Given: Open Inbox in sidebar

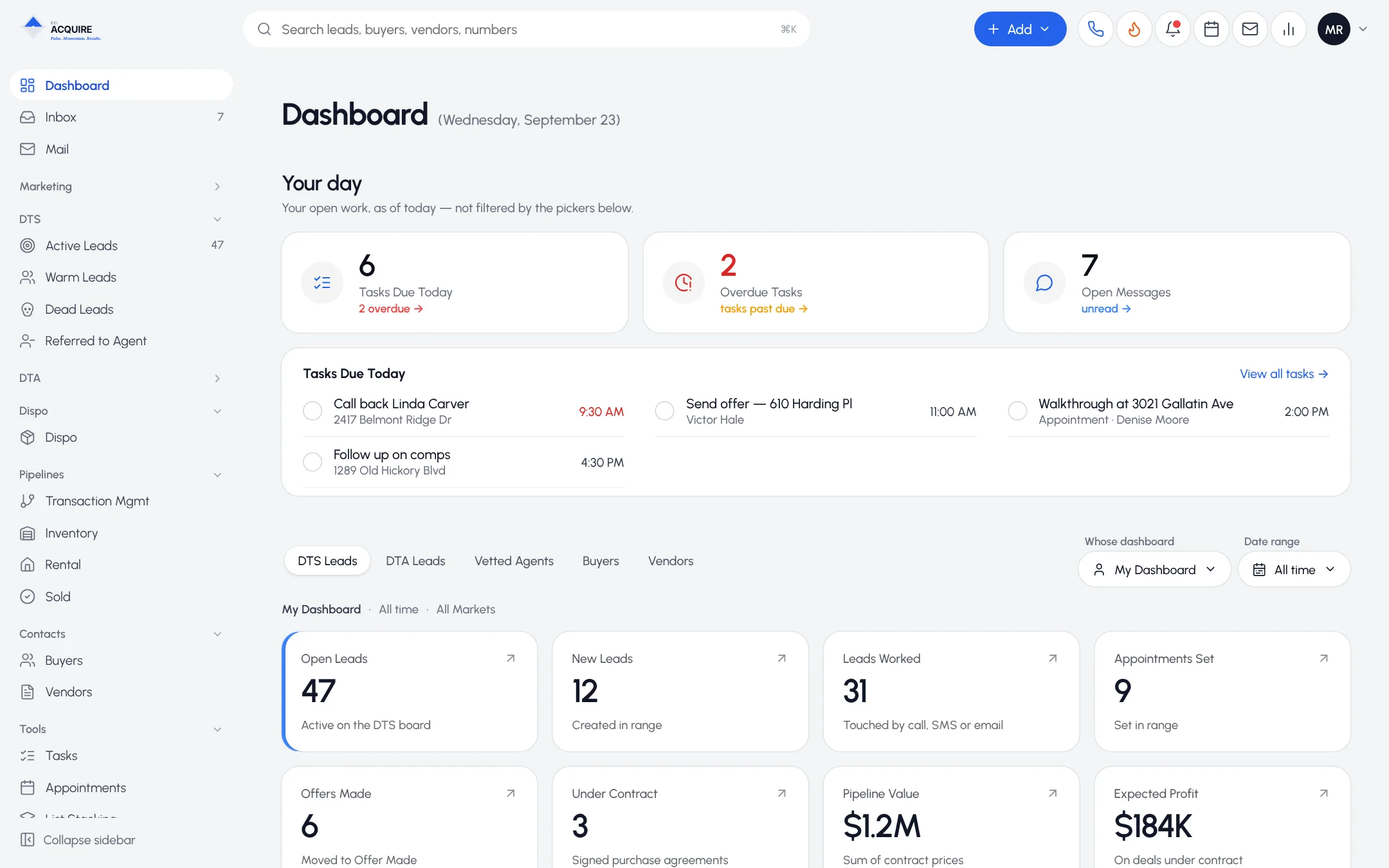Looking at the screenshot, I should coord(122,117).
